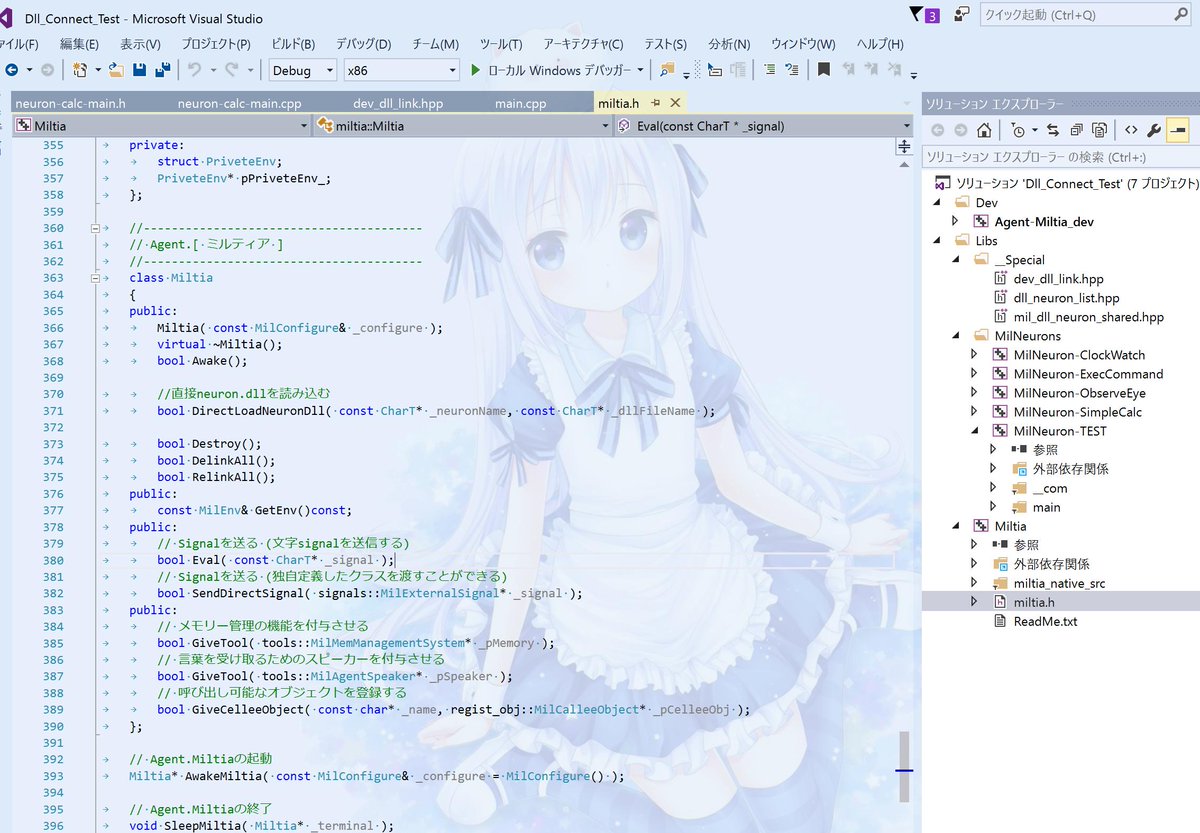Open the ヘルプ(H) menu
This screenshot has width=1200, height=833.
[880, 44]
